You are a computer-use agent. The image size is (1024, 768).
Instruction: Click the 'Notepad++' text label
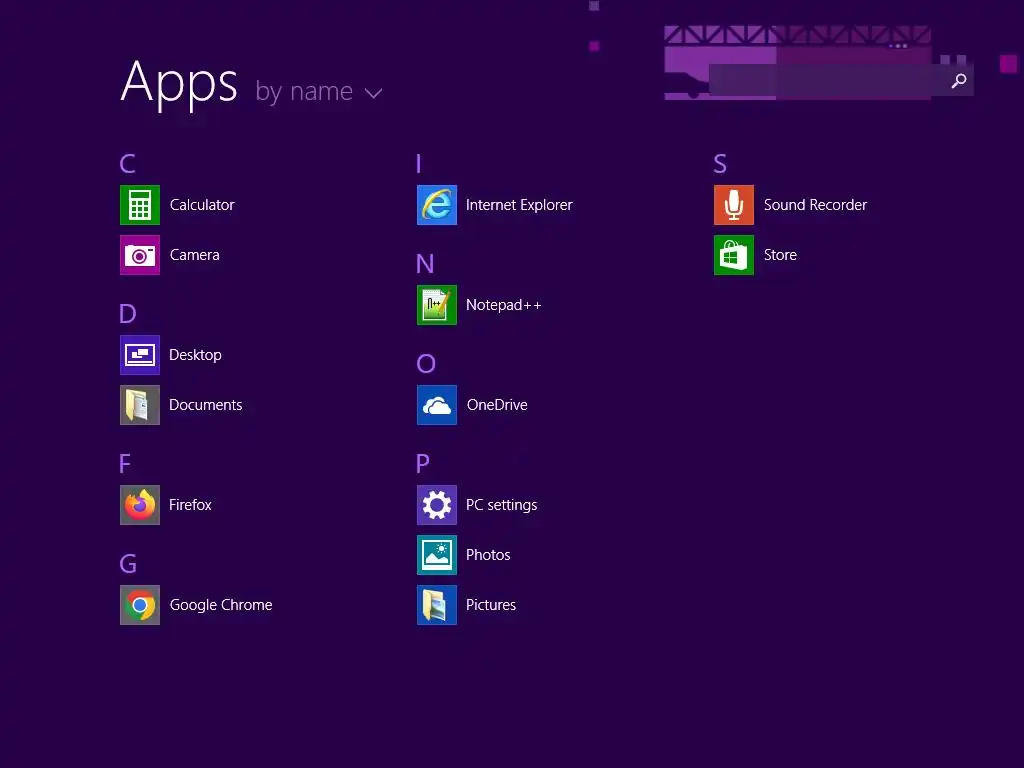pyautogui.click(x=504, y=305)
